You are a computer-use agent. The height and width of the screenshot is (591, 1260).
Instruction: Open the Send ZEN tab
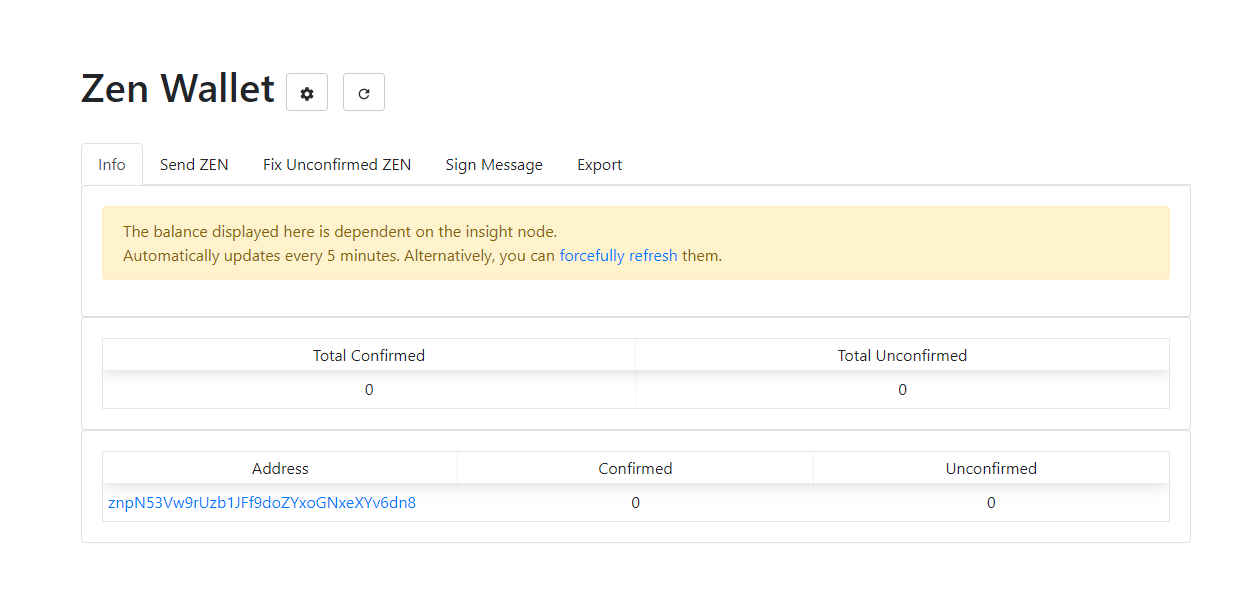pos(194,165)
